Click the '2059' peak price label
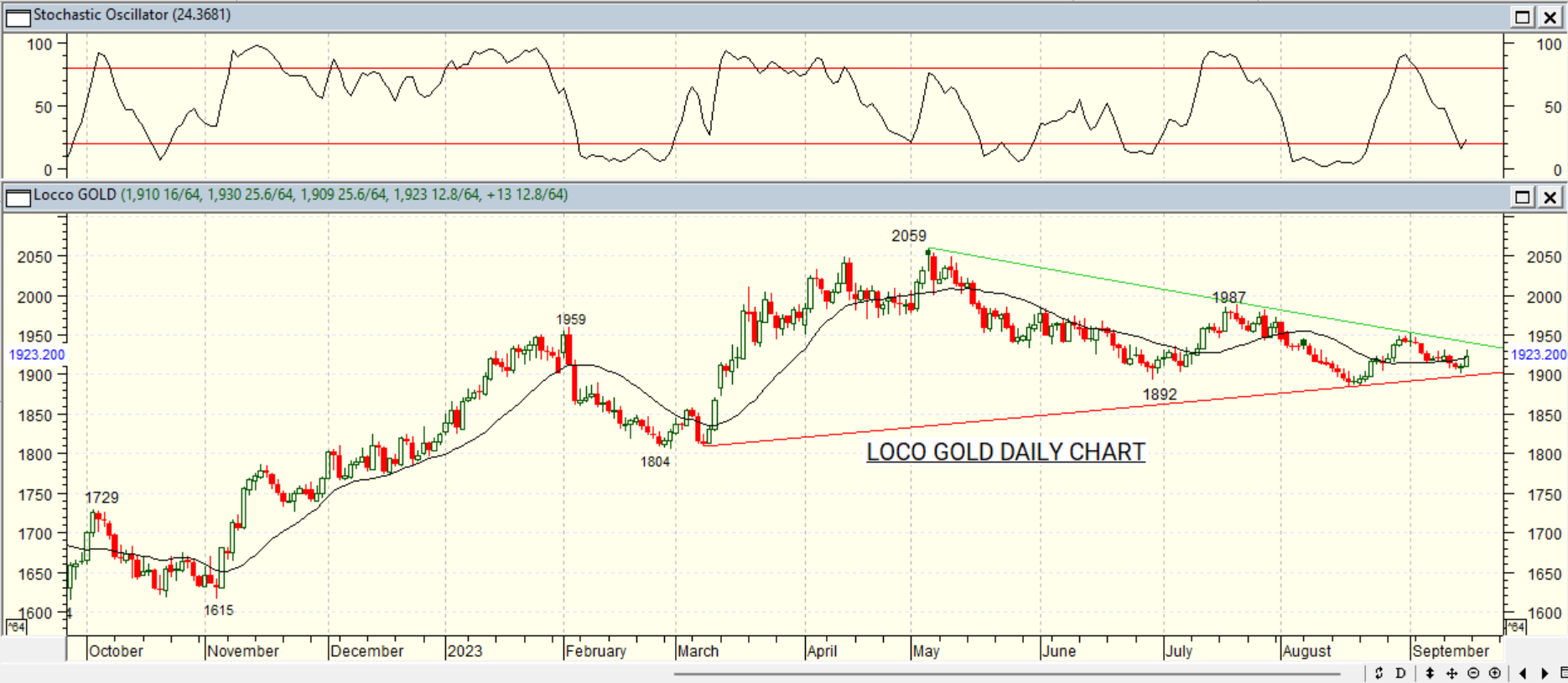Image resolution: width=1568 pixels, height=683 pixels. [909, 236]
